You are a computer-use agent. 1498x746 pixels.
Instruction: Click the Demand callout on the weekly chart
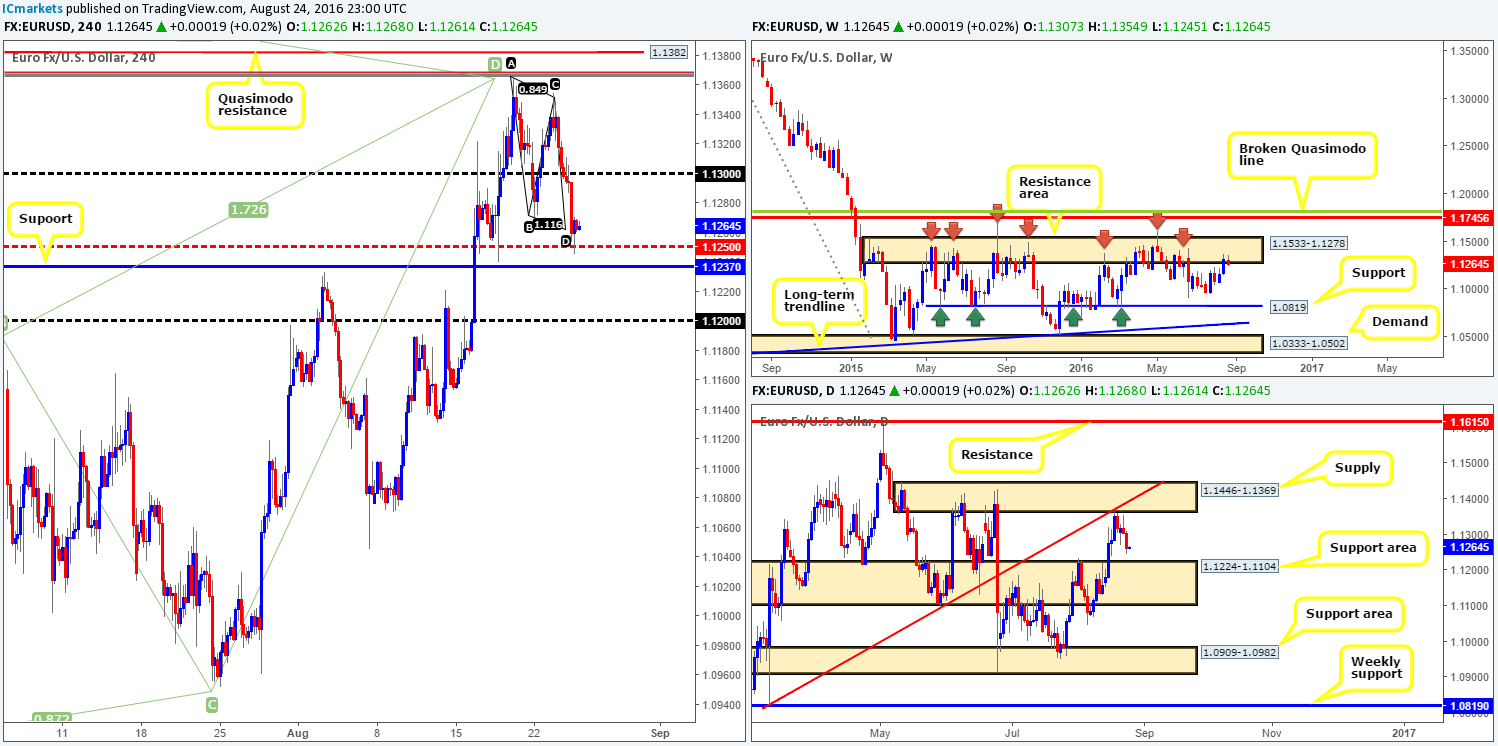coord(1402,322)
